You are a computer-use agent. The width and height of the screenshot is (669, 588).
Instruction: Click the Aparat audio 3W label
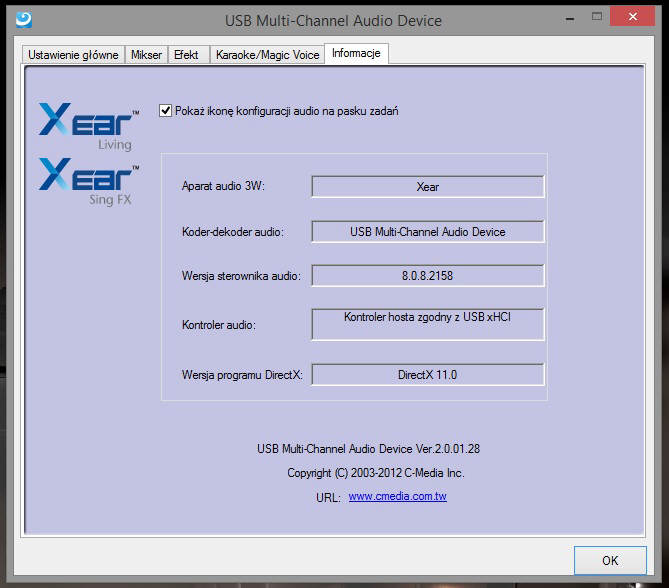click(223, 186)
